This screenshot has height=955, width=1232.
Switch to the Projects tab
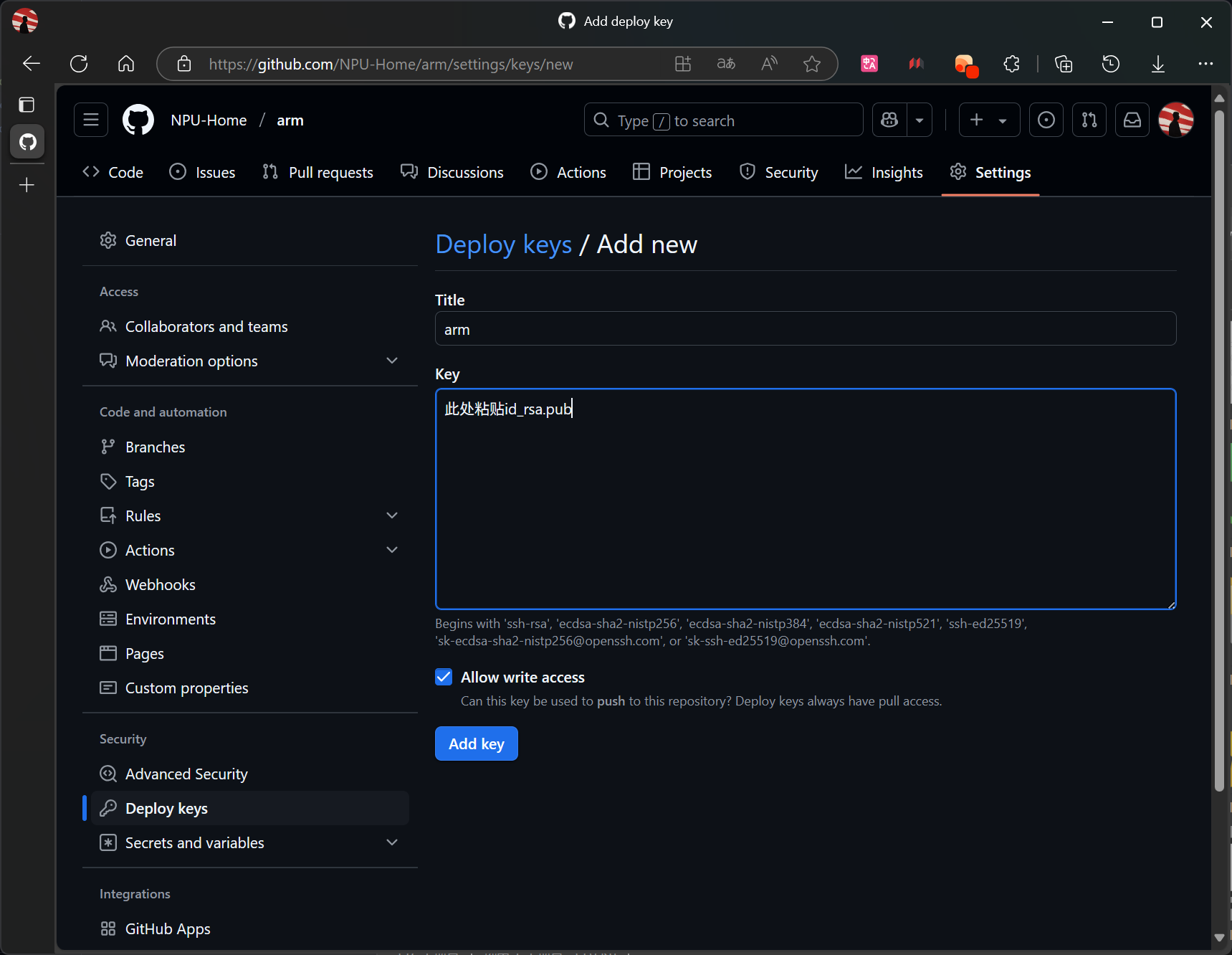tap(672, 172)
